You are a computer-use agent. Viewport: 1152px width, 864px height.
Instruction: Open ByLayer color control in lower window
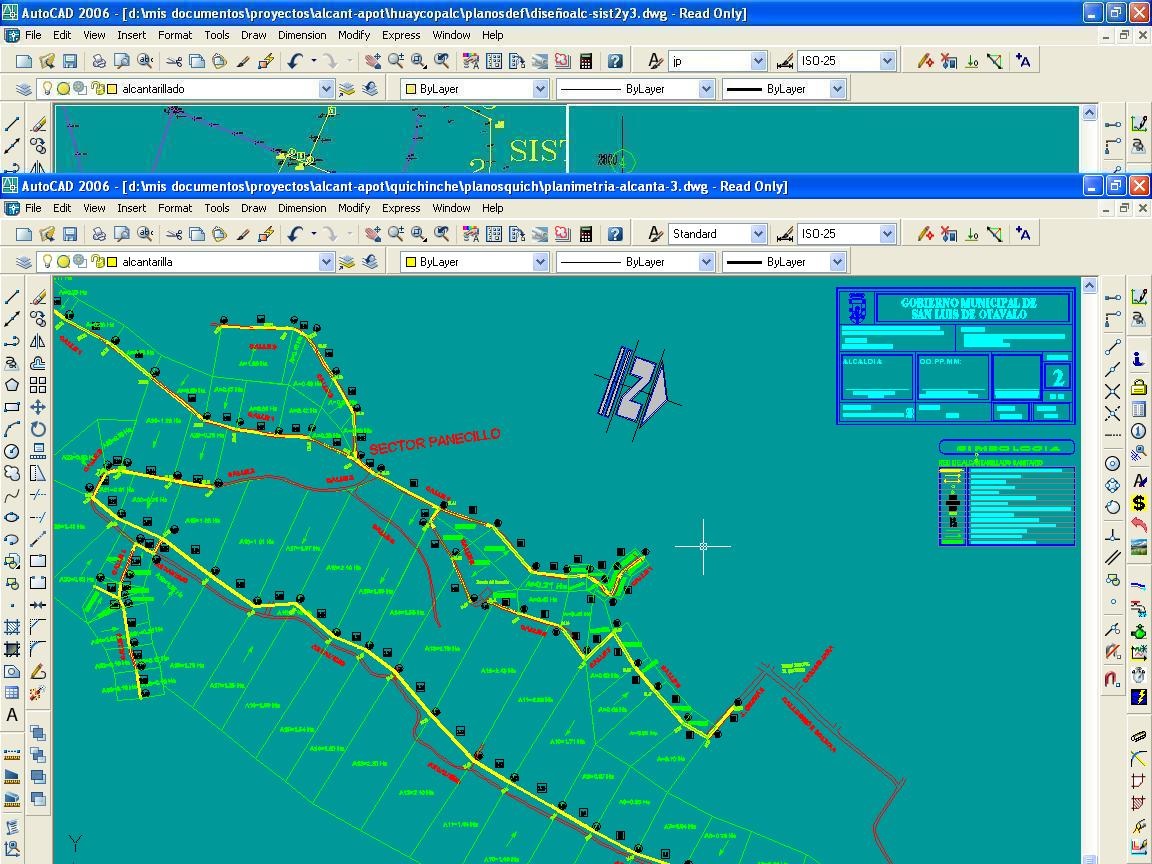tap(540, 262)
